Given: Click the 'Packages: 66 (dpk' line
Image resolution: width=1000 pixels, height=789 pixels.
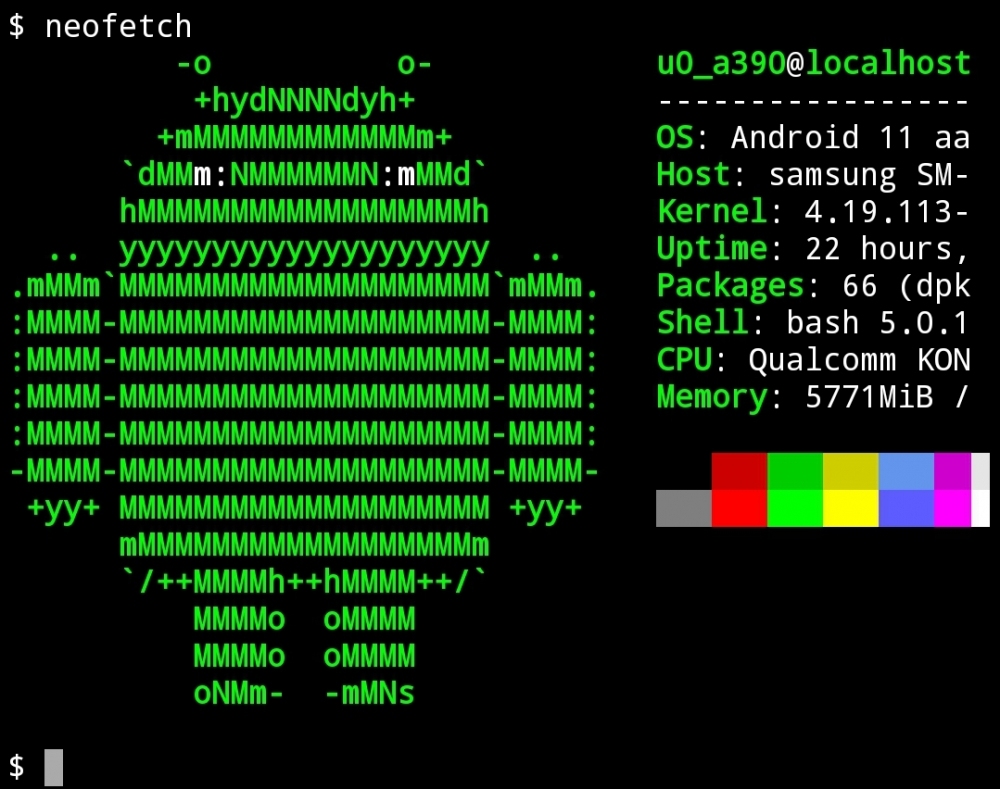Looking at the screenshot, I should pyautogui.click(x=814, y=286).
